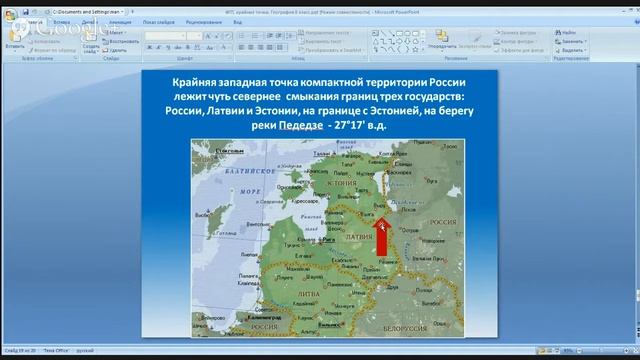640x360 pixels.
Task: Open the Макет layout dropdown
Action: coord(115,33)
